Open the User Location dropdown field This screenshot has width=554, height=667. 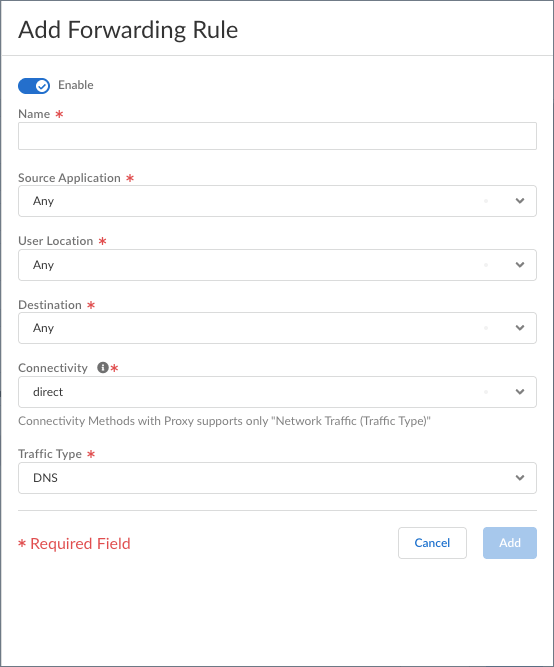click(277, 265)
